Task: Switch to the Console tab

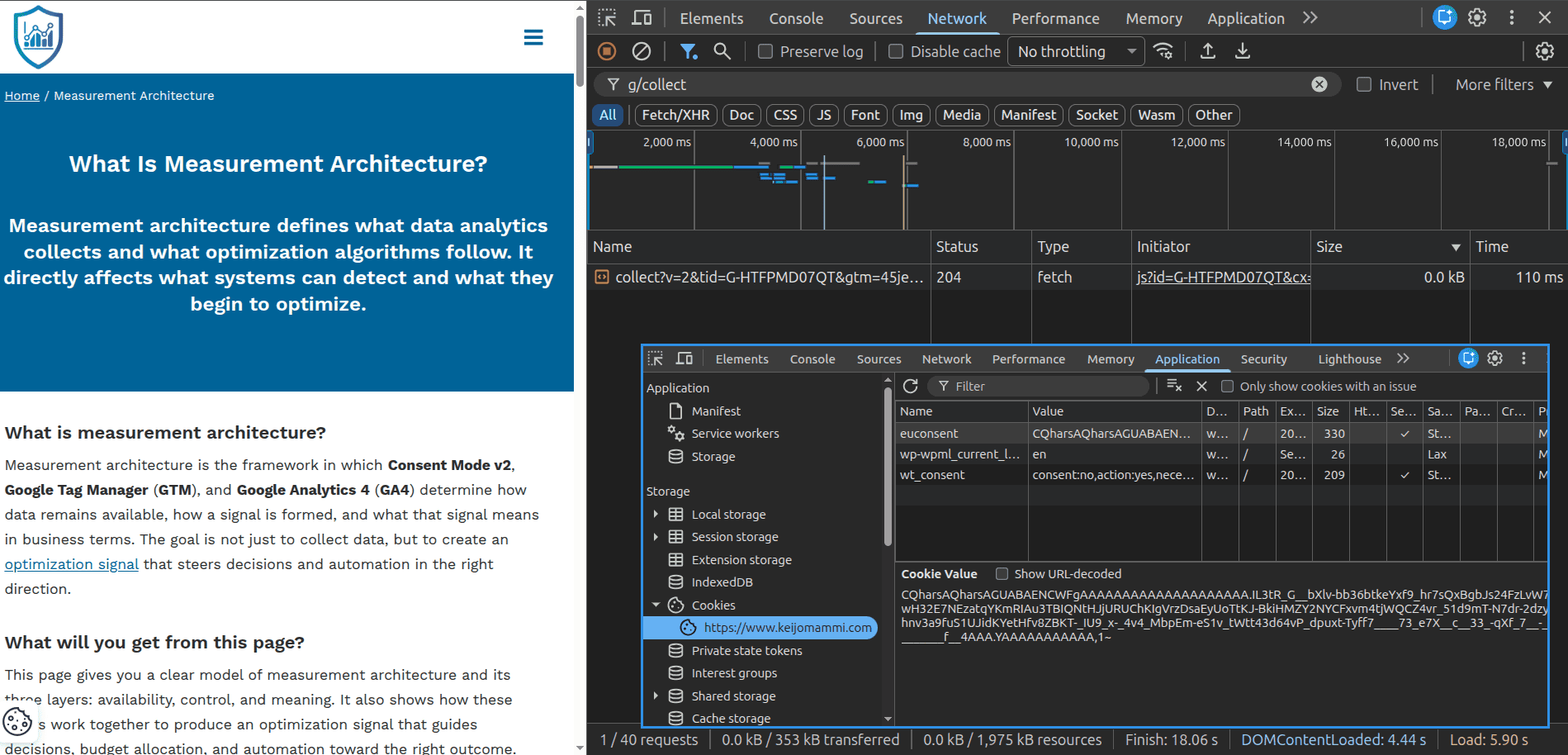Action: 795,18
